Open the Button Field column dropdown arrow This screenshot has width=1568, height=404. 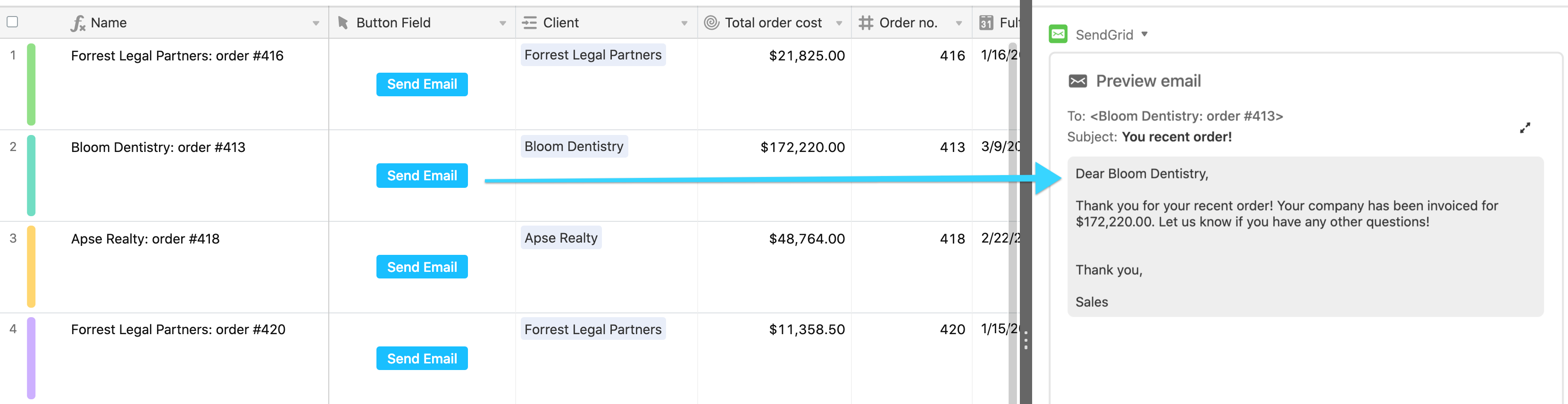503,24
